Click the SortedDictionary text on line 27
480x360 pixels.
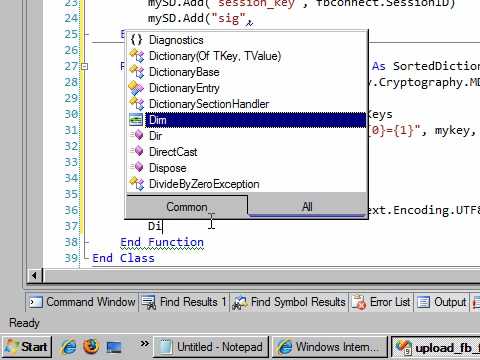click(x=436, y=66)
